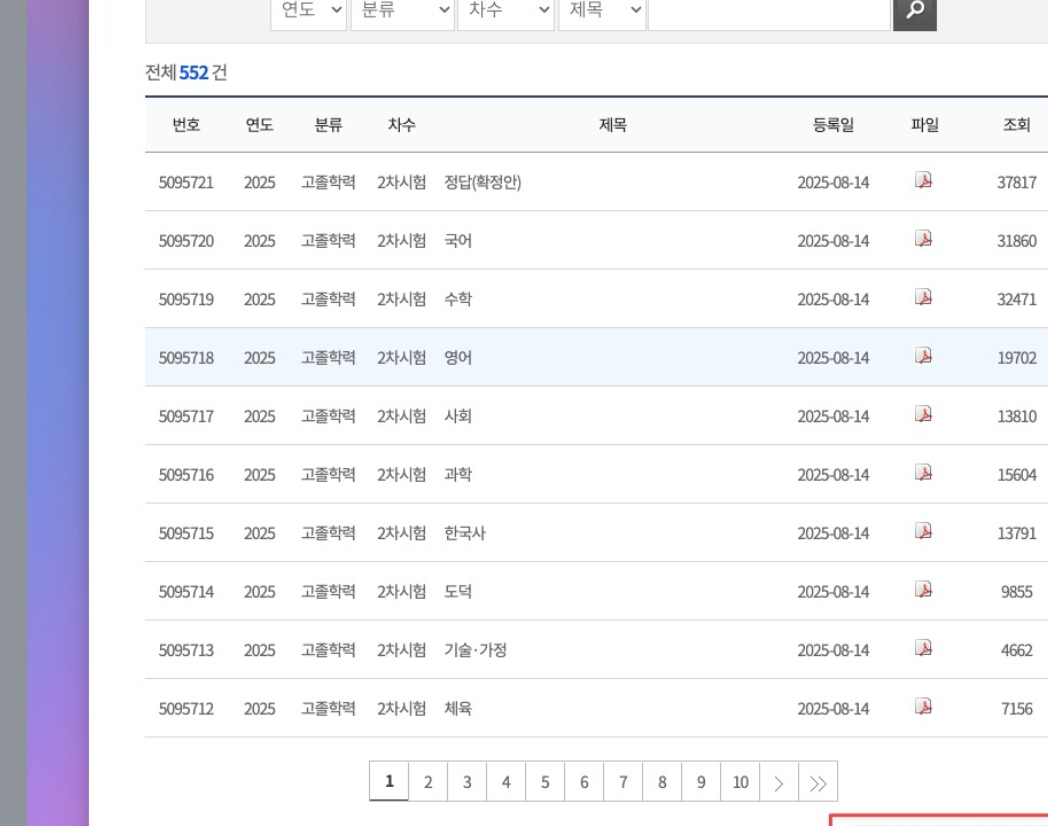Download the 체육 PDF file icon

924,707
